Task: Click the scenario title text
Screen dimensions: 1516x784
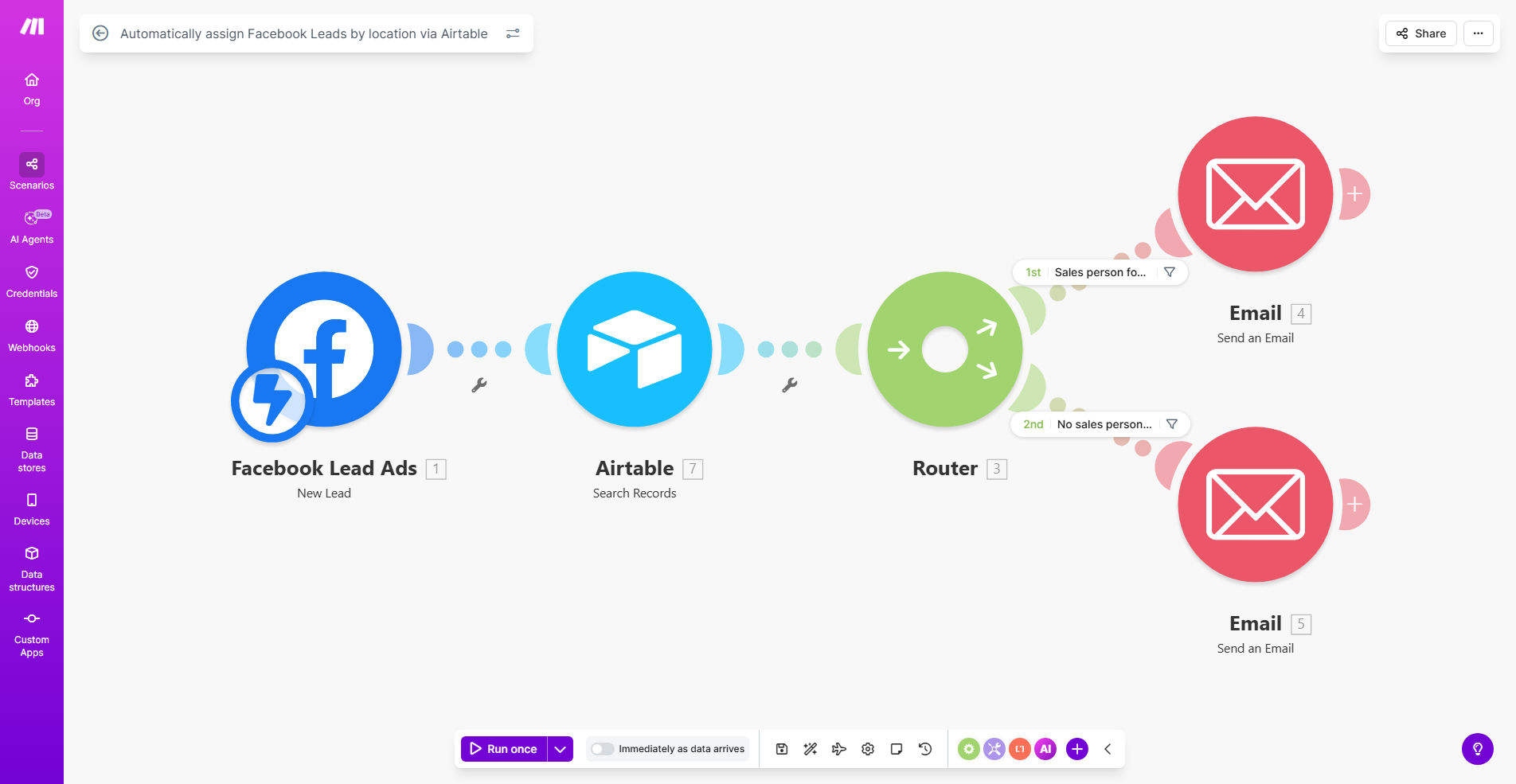Action: click(x=304, y=33)
